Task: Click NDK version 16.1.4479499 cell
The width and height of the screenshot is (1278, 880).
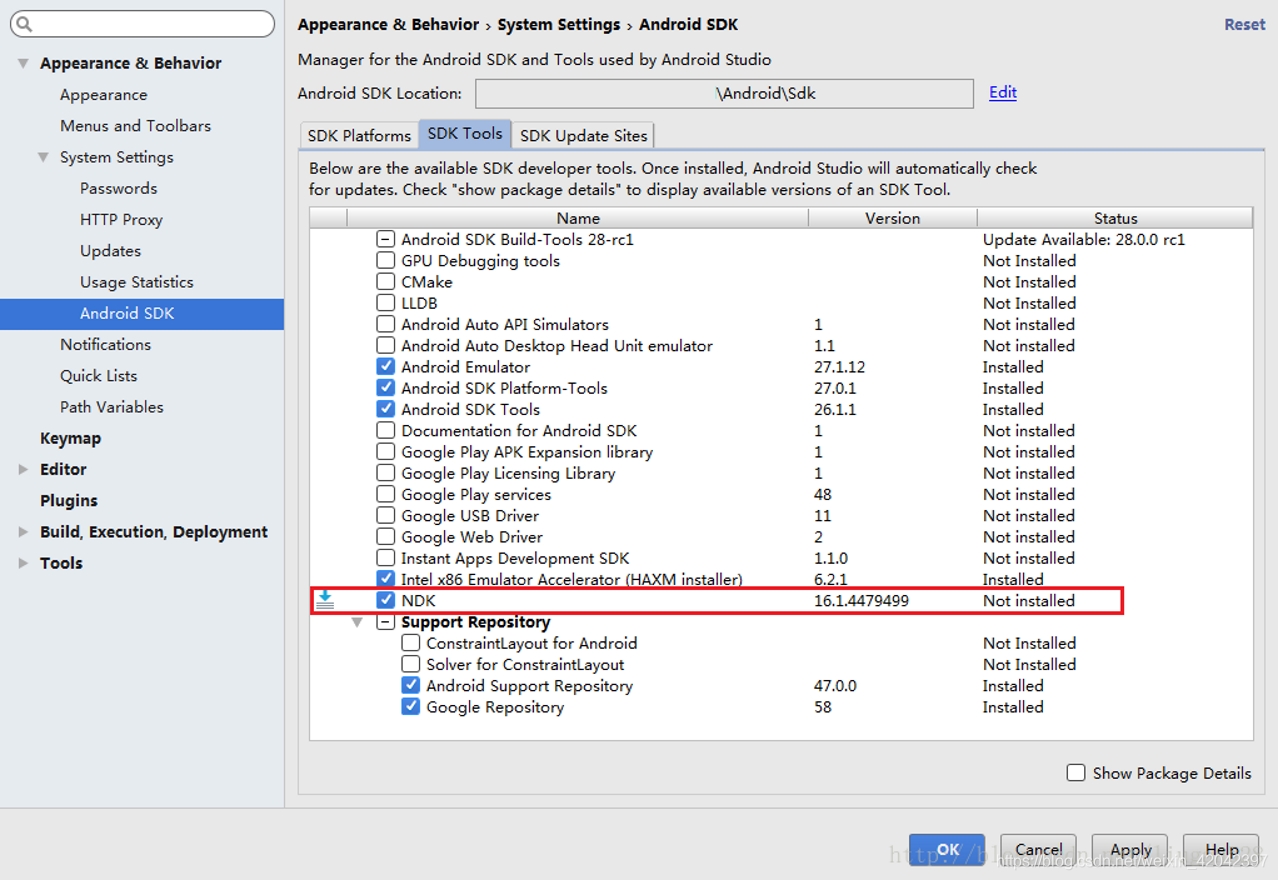Action: point(861,601)
